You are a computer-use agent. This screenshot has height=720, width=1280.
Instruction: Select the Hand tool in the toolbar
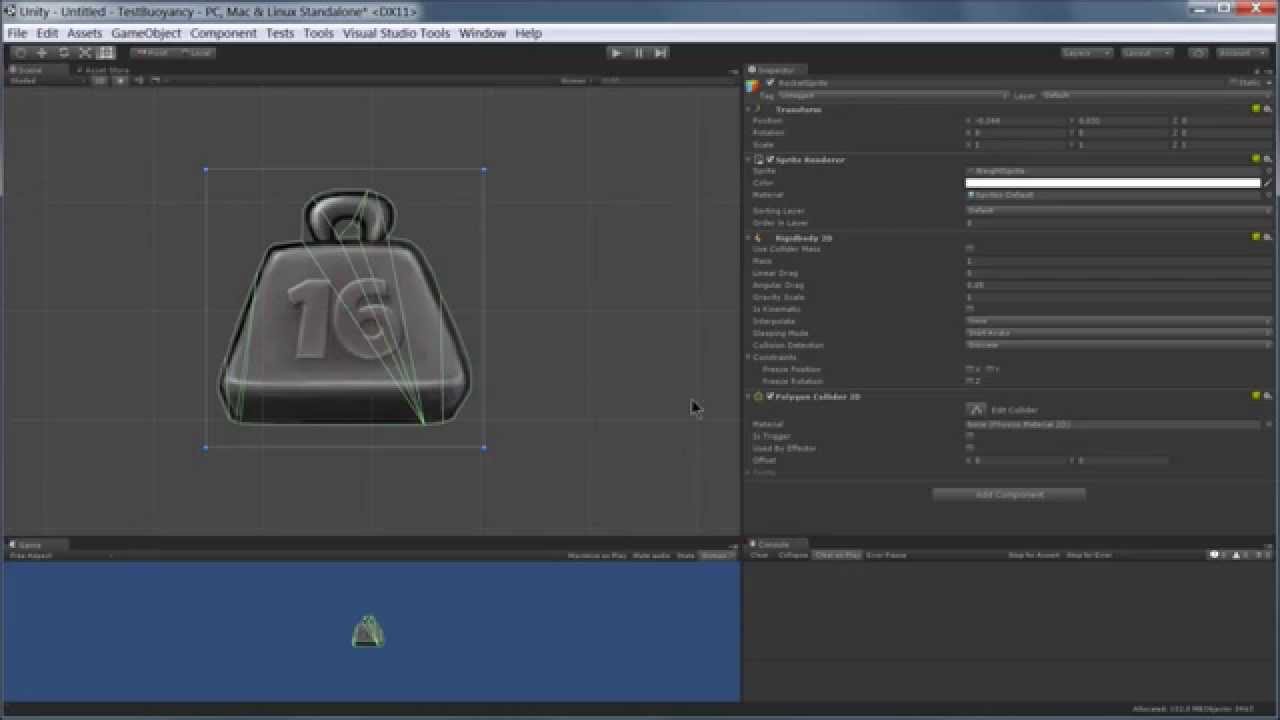pos(20,53)
